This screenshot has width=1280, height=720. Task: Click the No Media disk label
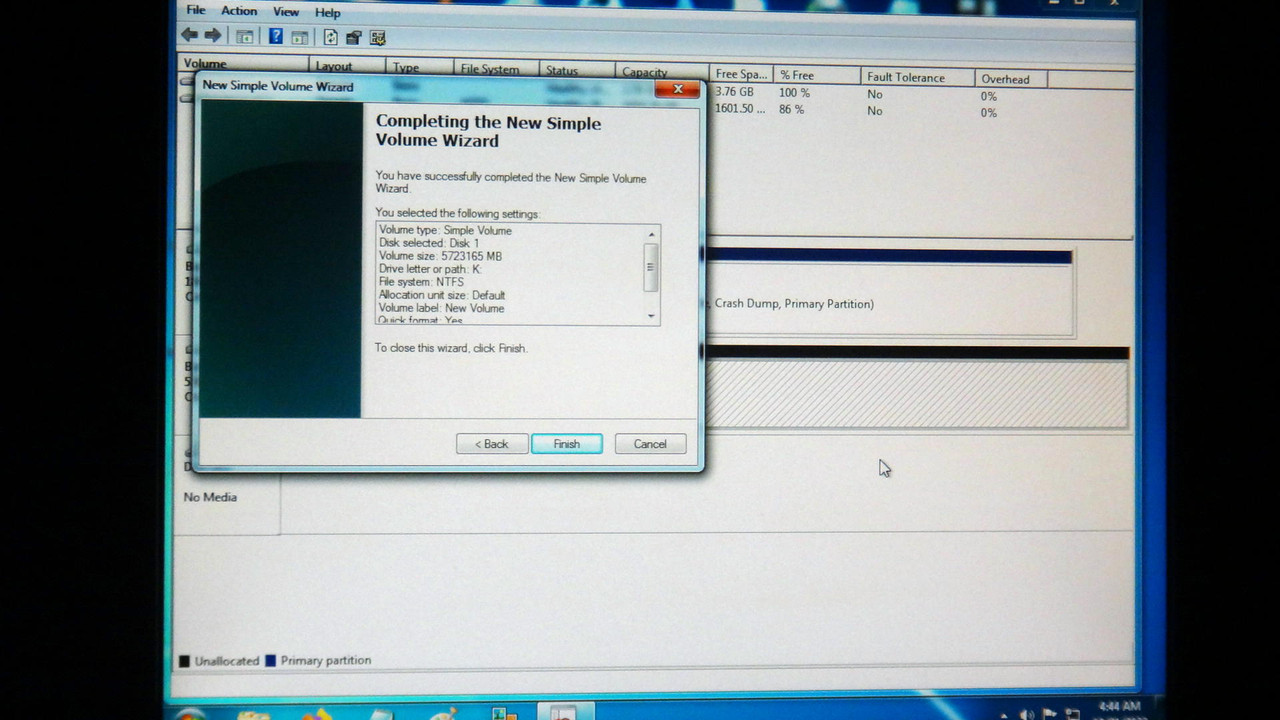[210, 497]
